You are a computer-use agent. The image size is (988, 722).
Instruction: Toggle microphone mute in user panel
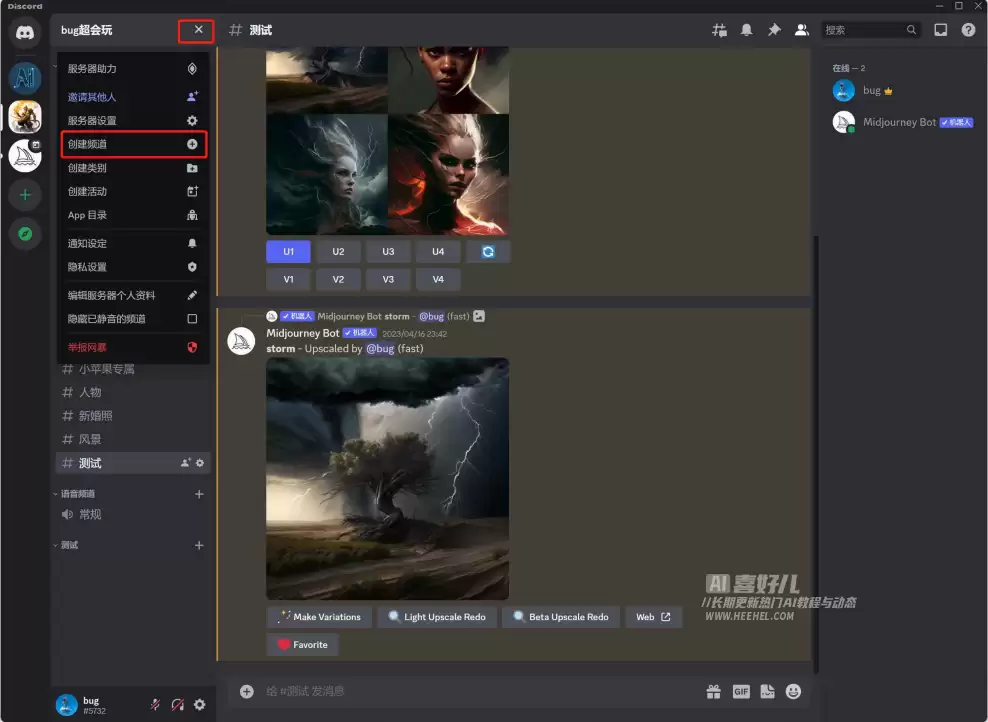click(155, 704)
